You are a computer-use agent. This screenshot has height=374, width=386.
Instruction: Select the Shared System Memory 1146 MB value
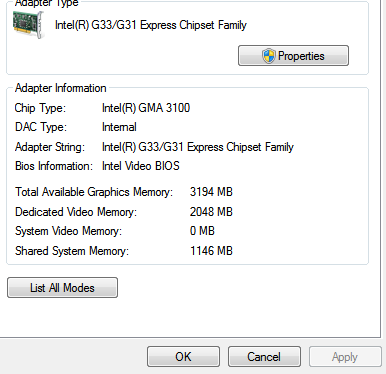point(211,251)
